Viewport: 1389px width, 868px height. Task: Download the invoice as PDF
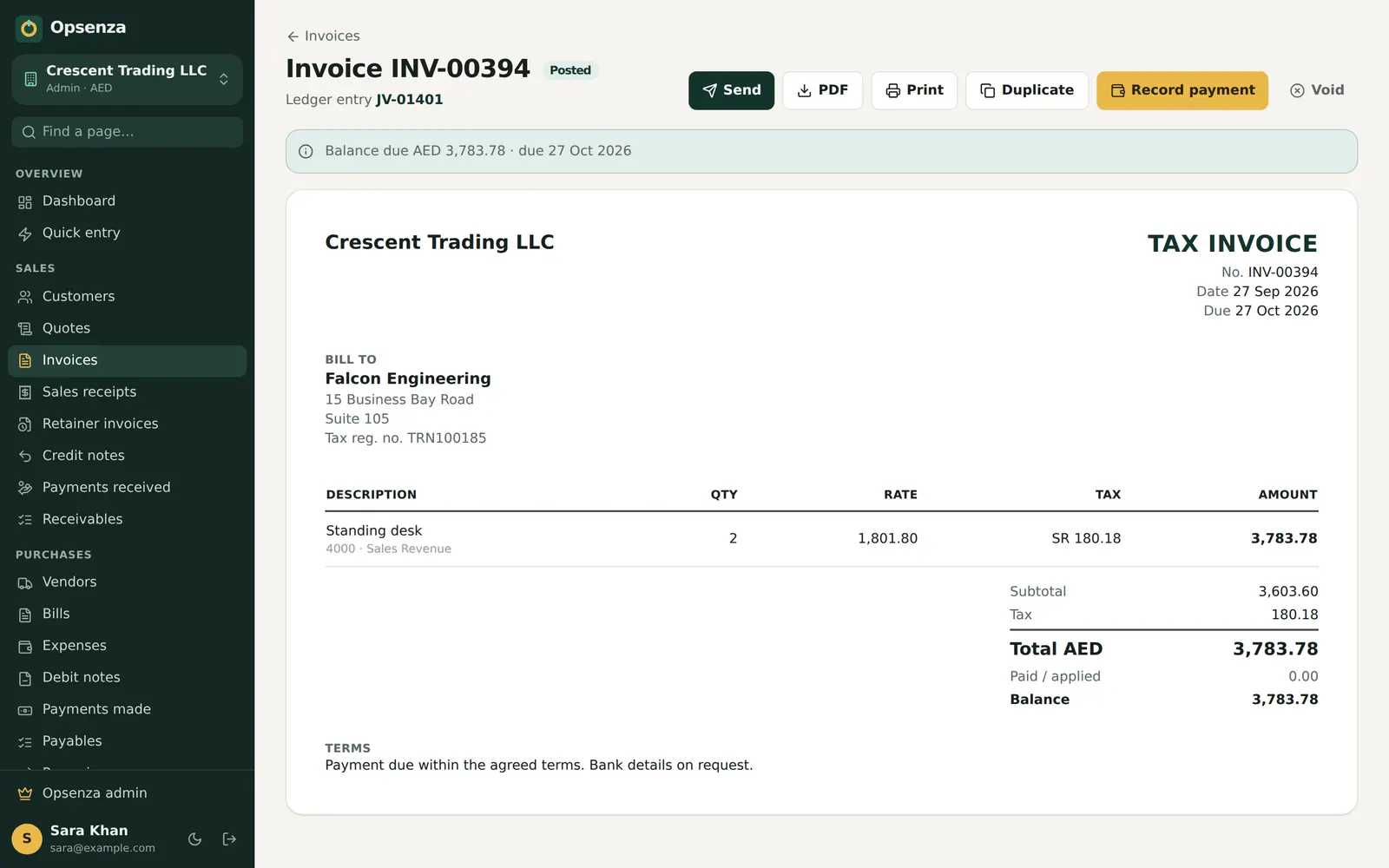coord(822,90)
